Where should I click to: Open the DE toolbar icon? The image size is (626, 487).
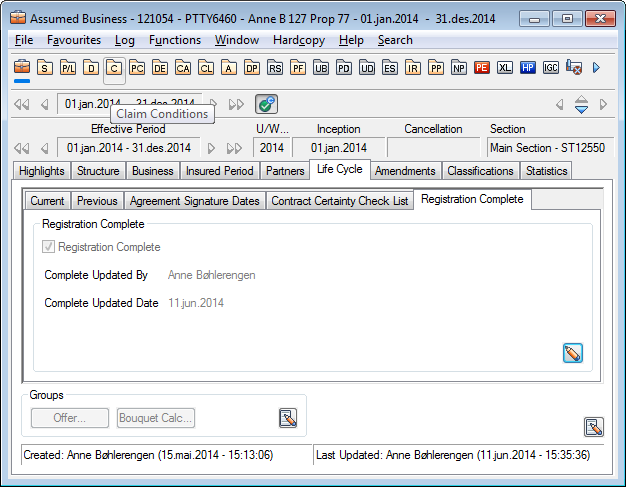click(160, 68)
